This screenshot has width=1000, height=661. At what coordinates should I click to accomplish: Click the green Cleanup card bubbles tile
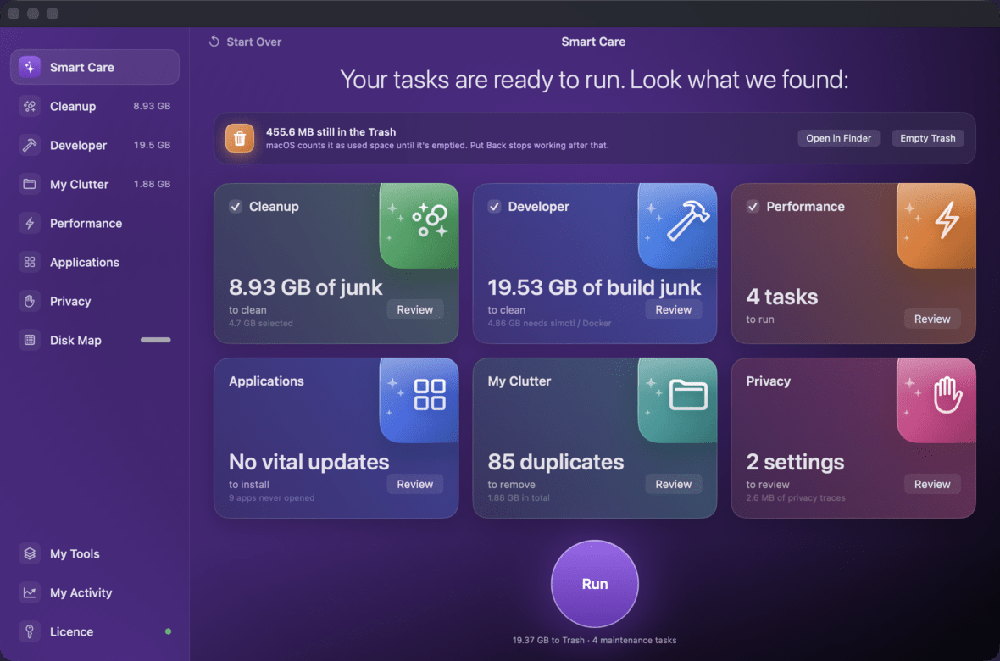click(419, 226)
